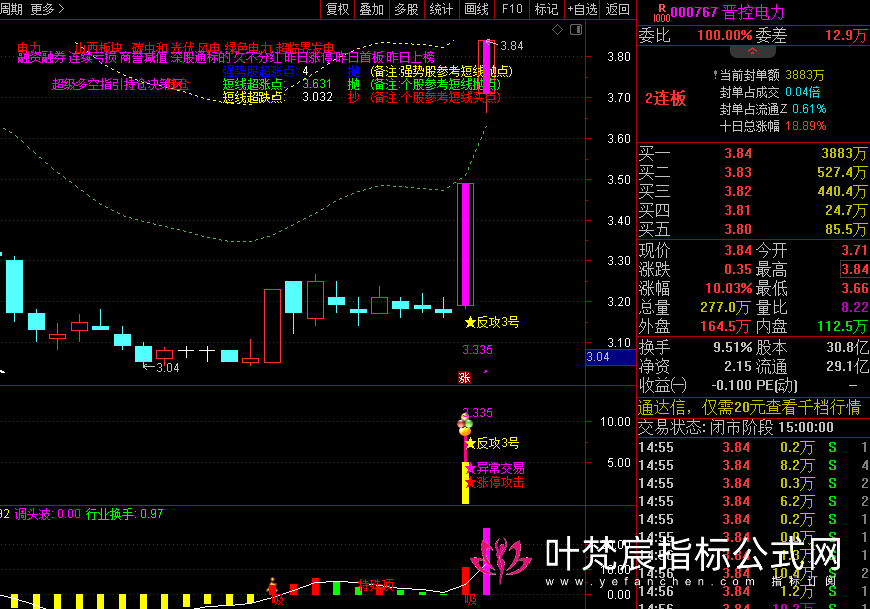Click the 叠加 overlay button

[372, 9]
